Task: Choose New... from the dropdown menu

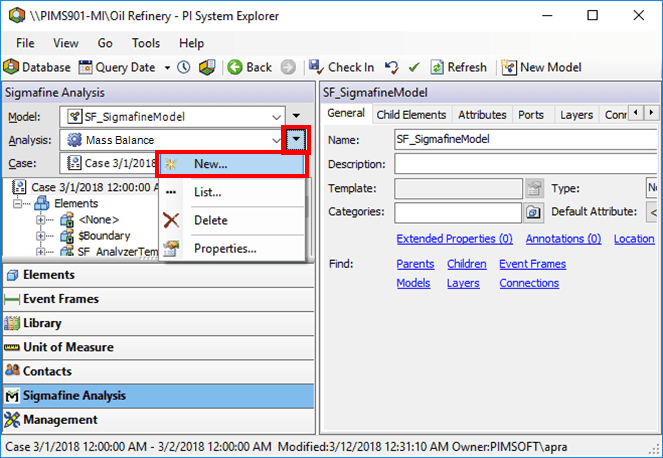Action: pyautogui.click(x=232, y=164)
